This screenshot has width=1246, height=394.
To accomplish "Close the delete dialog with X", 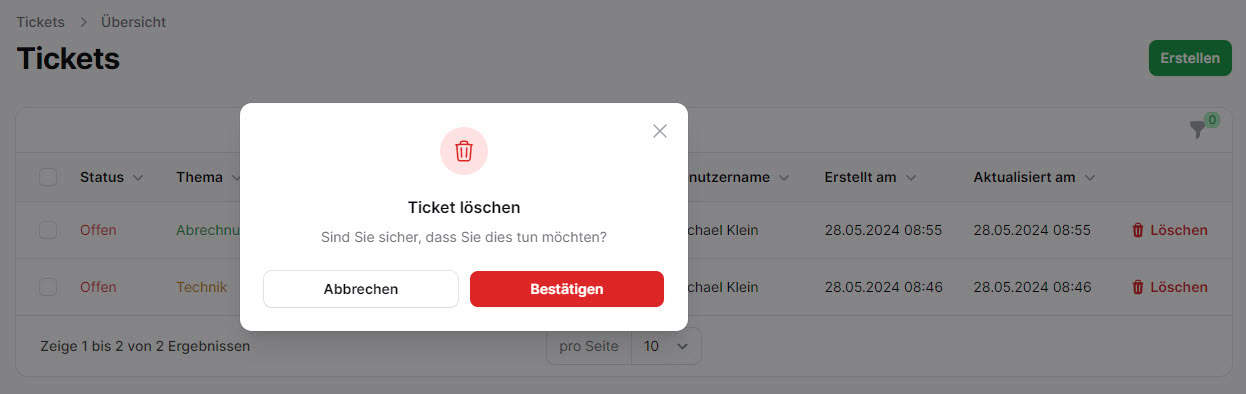I will coord(660,131).
